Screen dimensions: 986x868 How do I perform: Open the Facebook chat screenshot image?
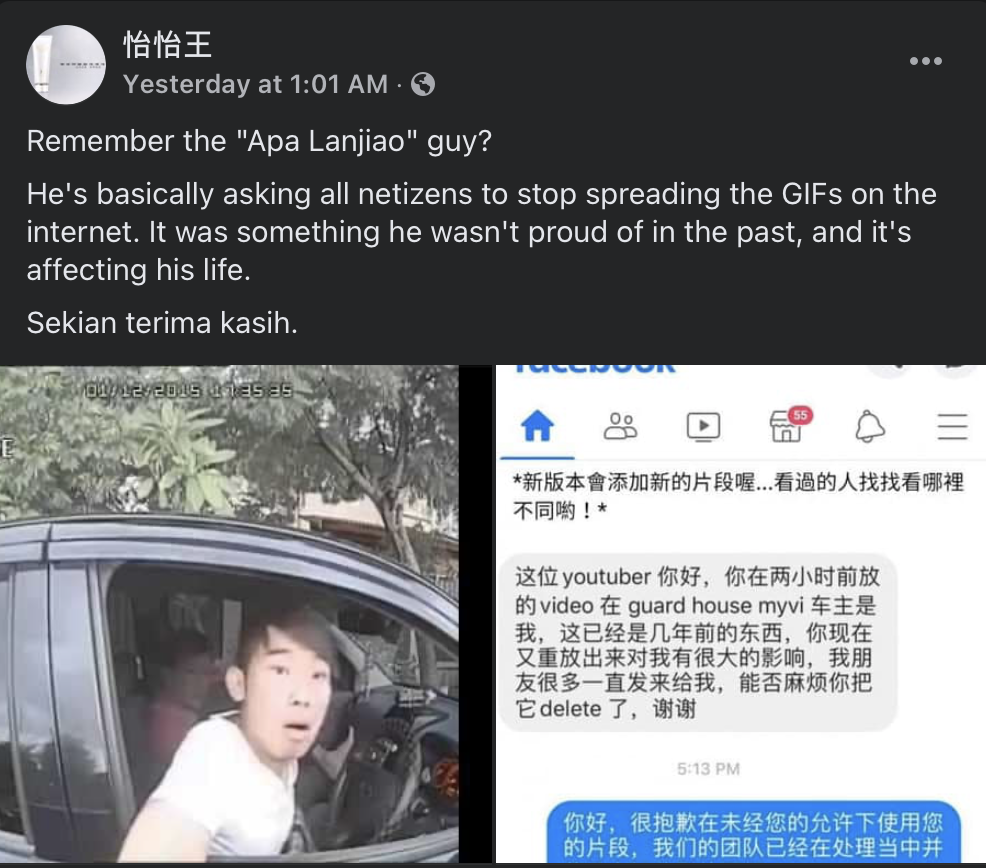tap(741, 614)
